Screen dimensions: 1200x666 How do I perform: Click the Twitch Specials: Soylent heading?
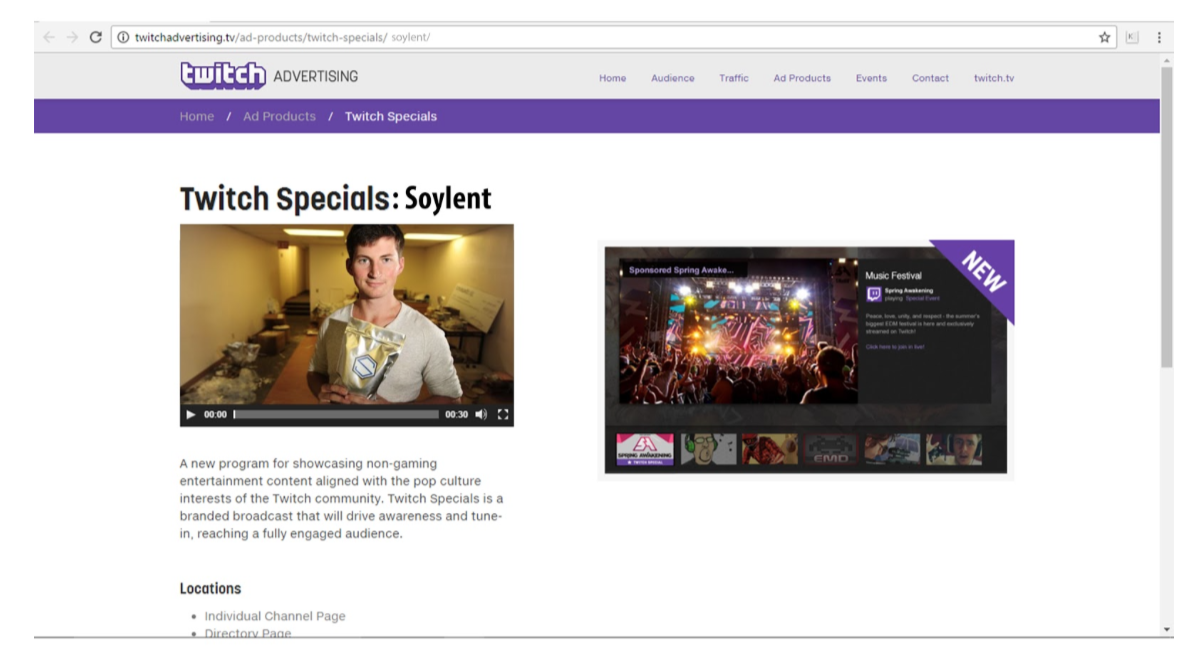coord(336,198)
